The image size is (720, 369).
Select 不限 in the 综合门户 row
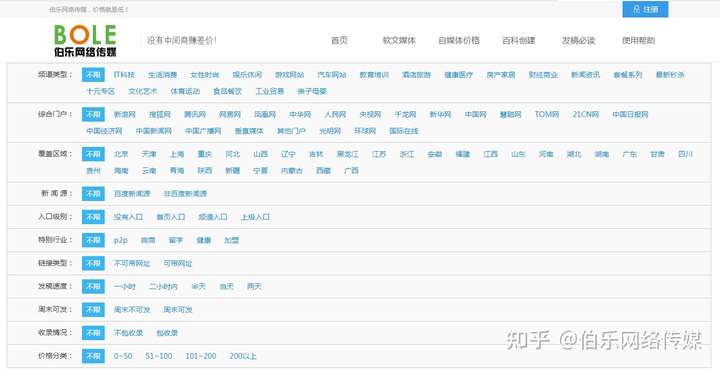click(x=93, y=114)
